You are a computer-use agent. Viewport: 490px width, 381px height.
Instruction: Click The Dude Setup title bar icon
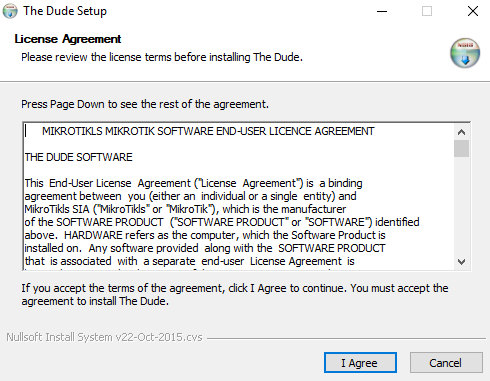coord(10,11)
